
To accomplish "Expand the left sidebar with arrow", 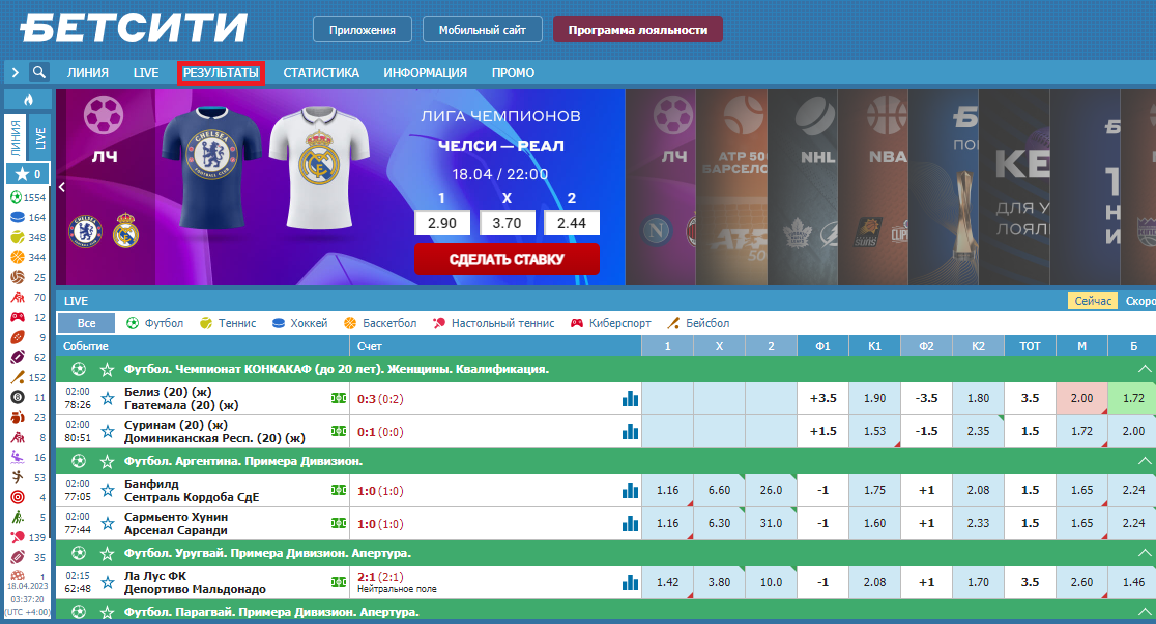I will 15,72.
